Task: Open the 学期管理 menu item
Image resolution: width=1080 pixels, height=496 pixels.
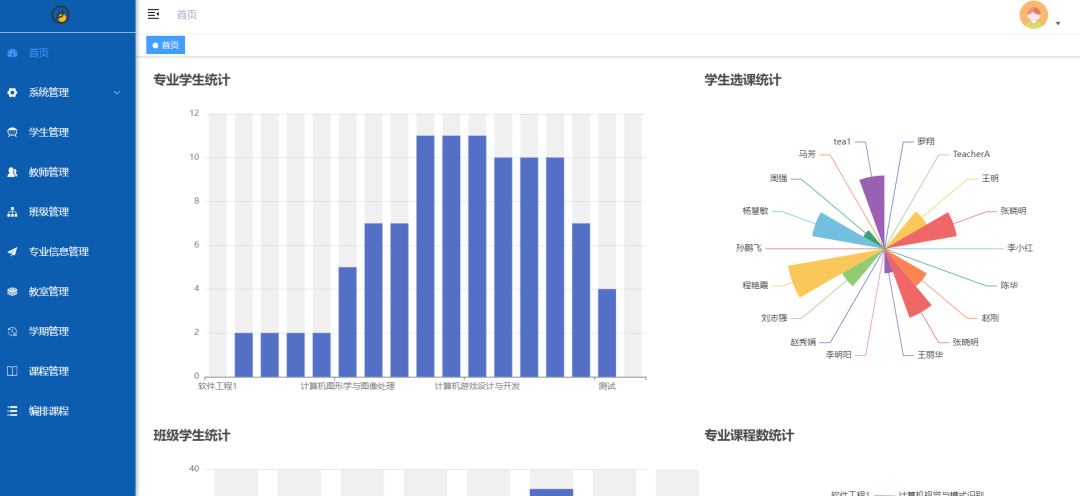Action: click(68, 331)
